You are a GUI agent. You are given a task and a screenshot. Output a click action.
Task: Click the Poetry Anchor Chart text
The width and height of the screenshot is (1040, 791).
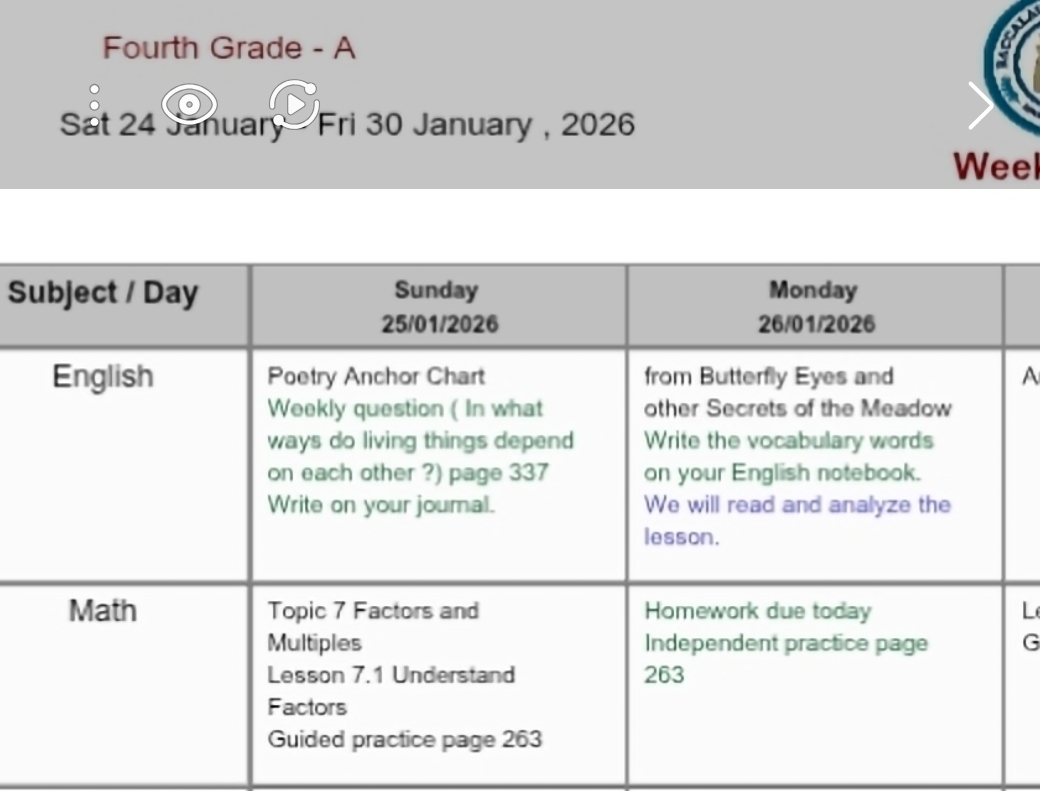(x=376, y=377)
